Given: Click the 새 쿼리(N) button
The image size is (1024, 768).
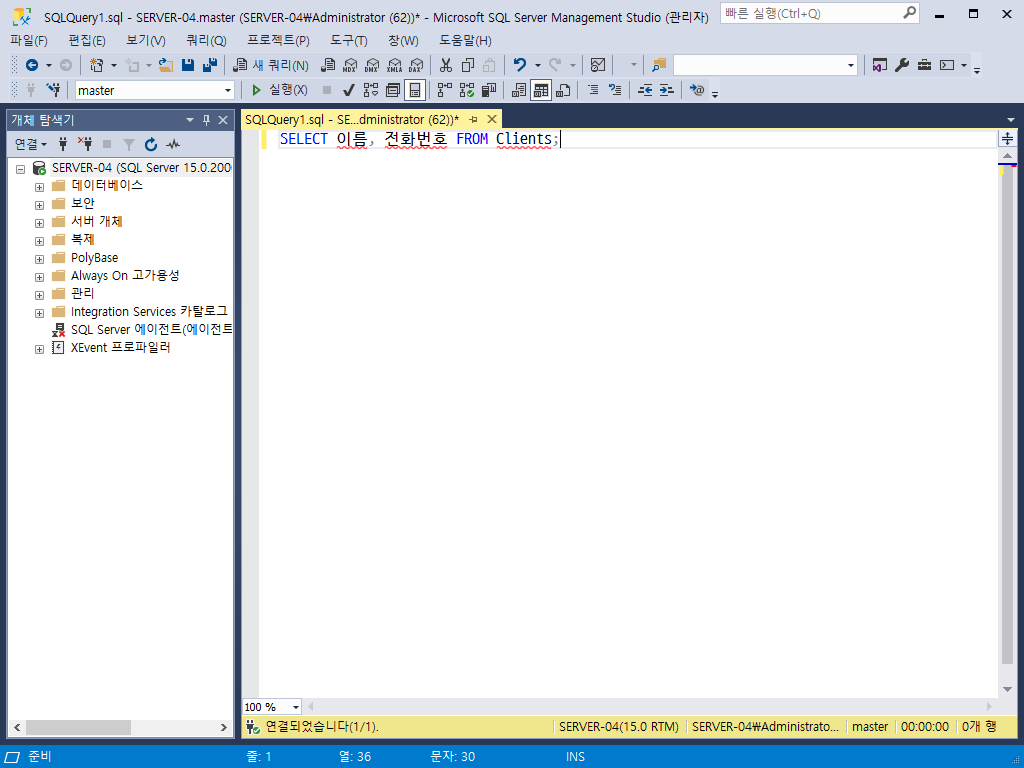Looking at the screenshot, I should pos(271,65).
